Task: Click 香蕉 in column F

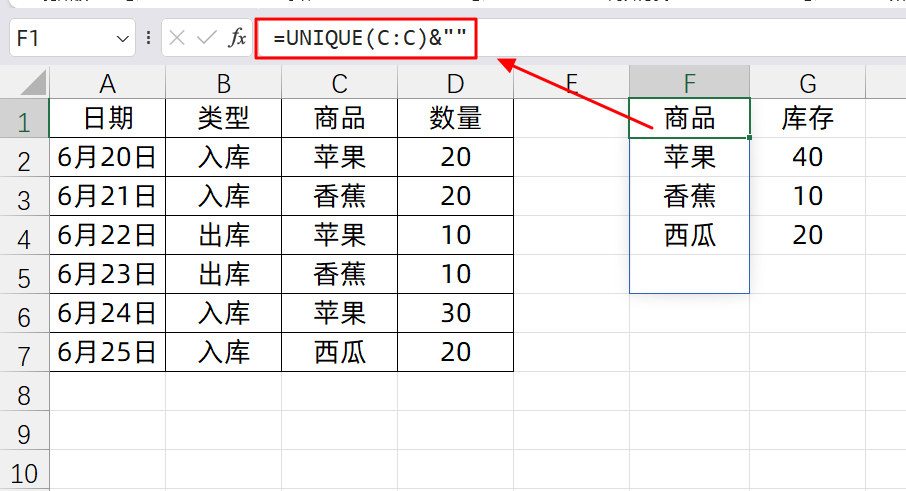Action: tap(689, 196)
